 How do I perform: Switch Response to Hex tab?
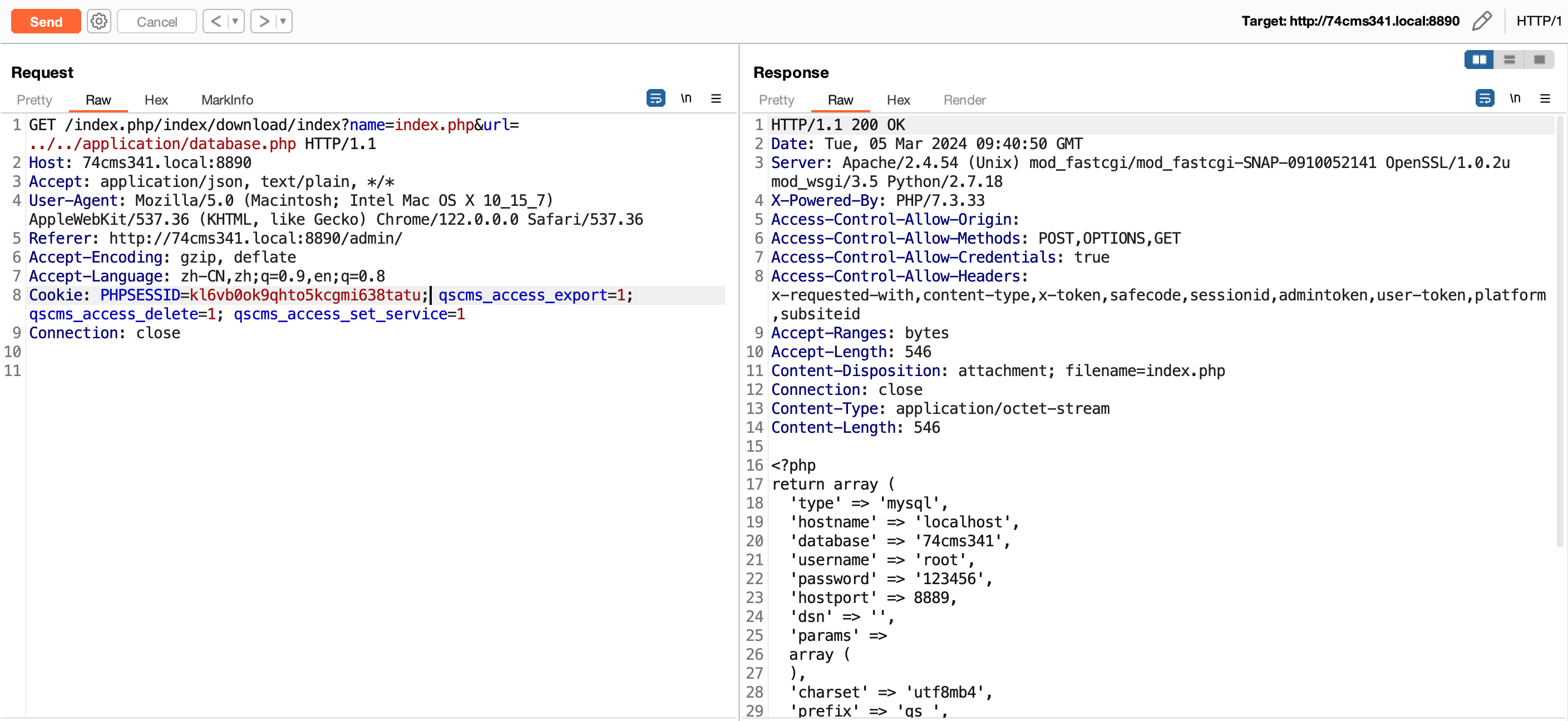(898, 100)
